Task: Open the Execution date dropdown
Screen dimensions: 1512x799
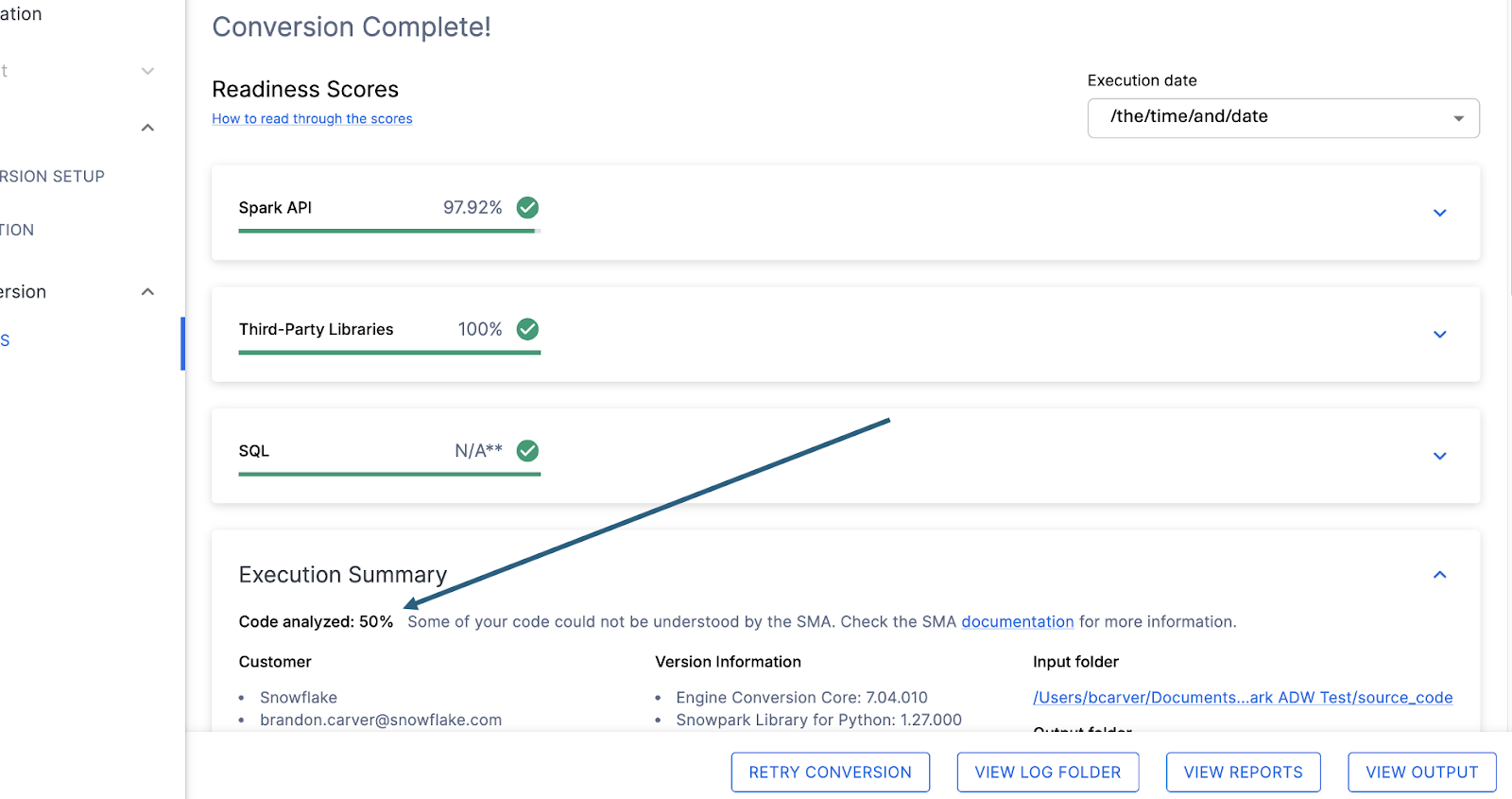Action: click(x=1282, y=117)
